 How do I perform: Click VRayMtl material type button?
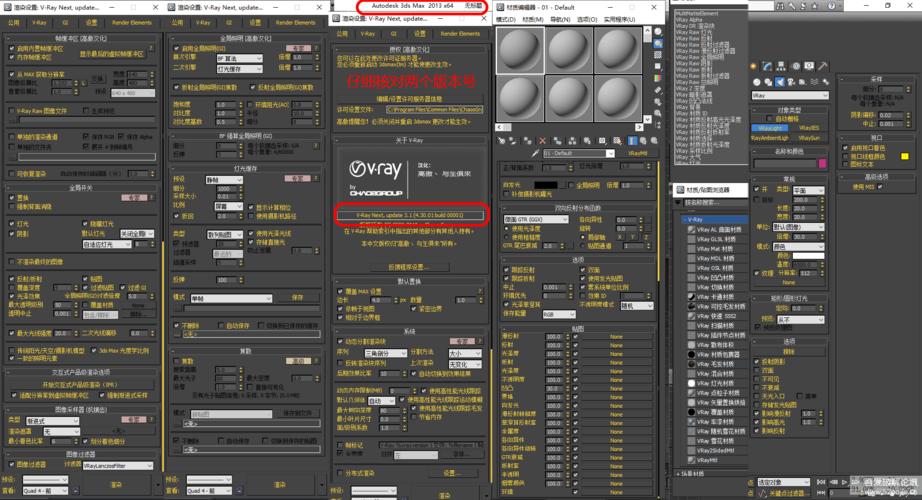click(639, 154)
